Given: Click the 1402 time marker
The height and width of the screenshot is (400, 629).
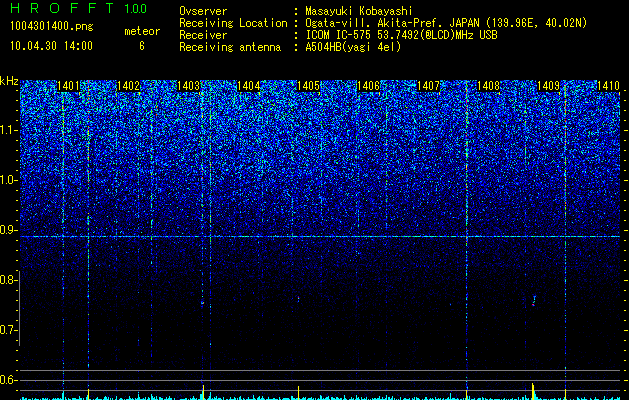Looking at the screenshot, I should [x=128, y=86].
